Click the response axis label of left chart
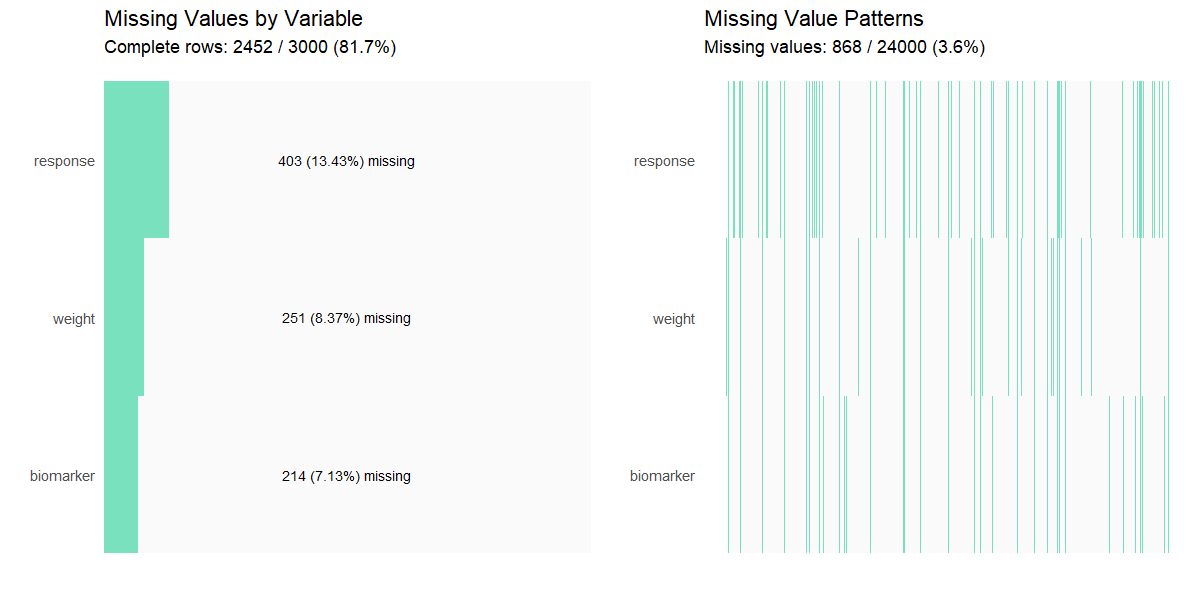This screenshot has height=600, width=1200. point(64,161)
